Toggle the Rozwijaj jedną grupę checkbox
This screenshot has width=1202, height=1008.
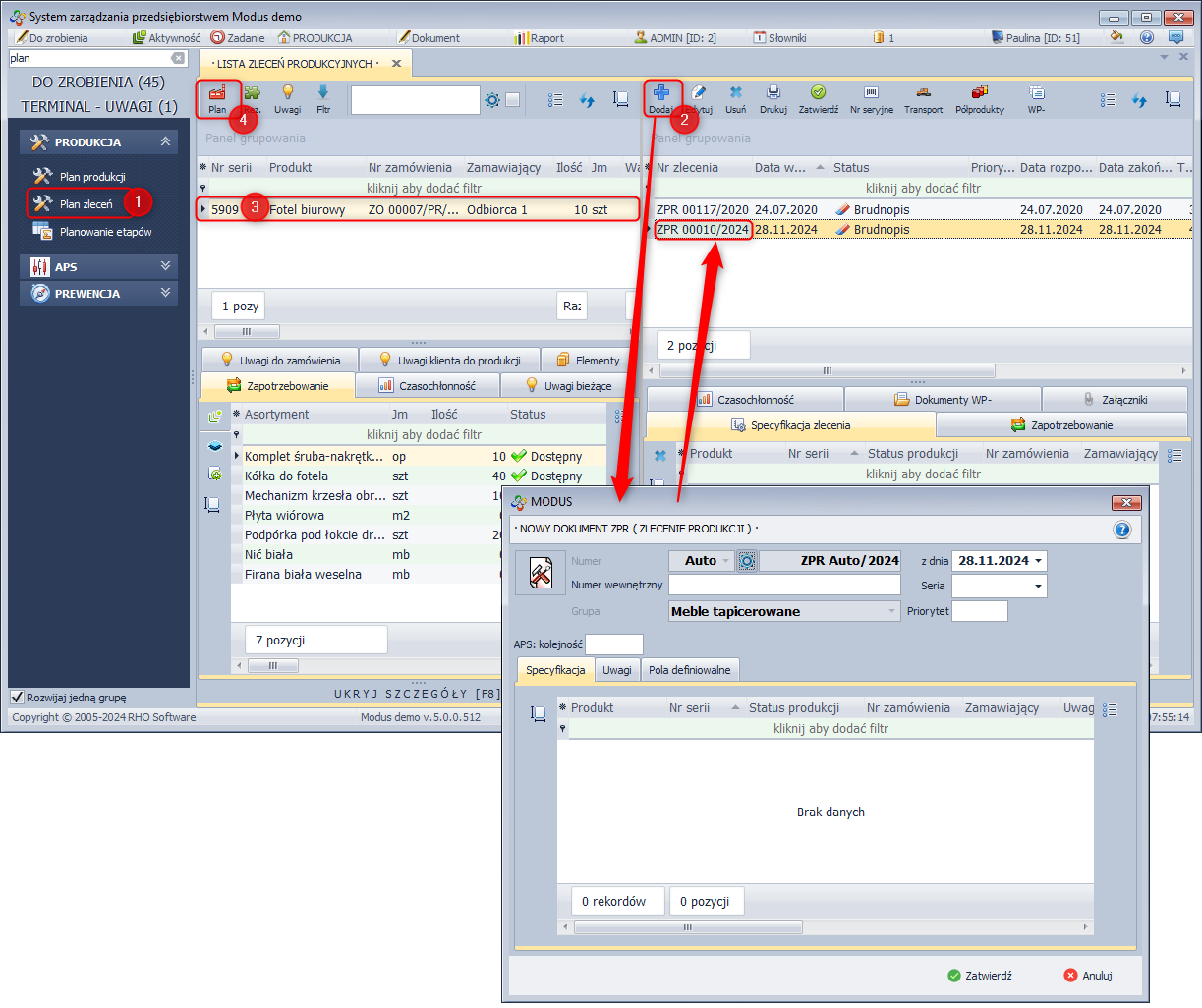click(x=17, y=698)
